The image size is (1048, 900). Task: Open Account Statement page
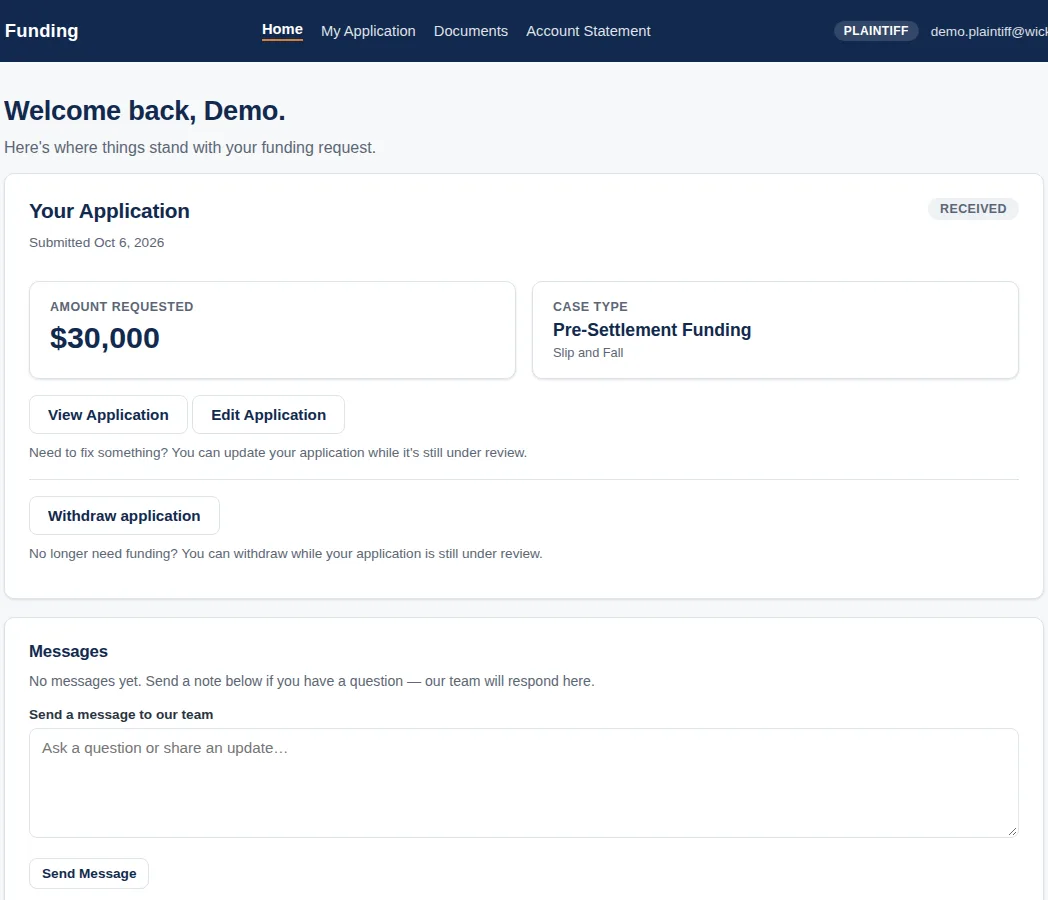click(x=587, y=31)
